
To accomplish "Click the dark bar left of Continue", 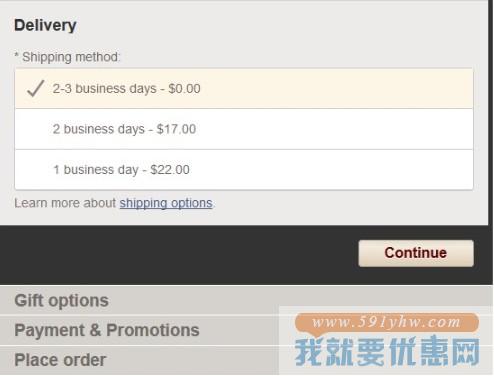I will point(178,255).
